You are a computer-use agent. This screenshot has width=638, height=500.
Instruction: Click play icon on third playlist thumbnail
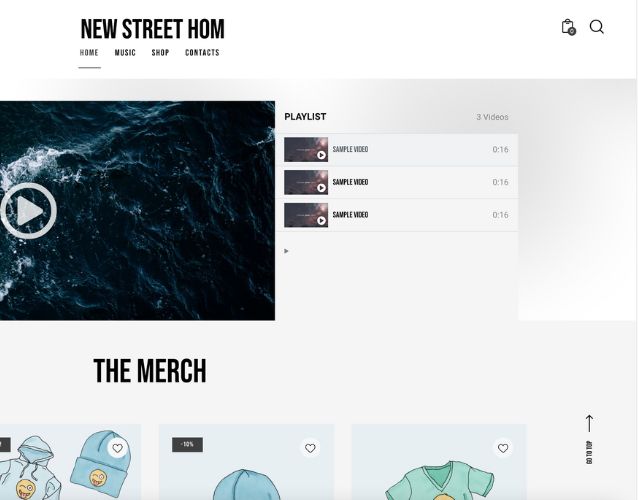[x=321, y=221]
